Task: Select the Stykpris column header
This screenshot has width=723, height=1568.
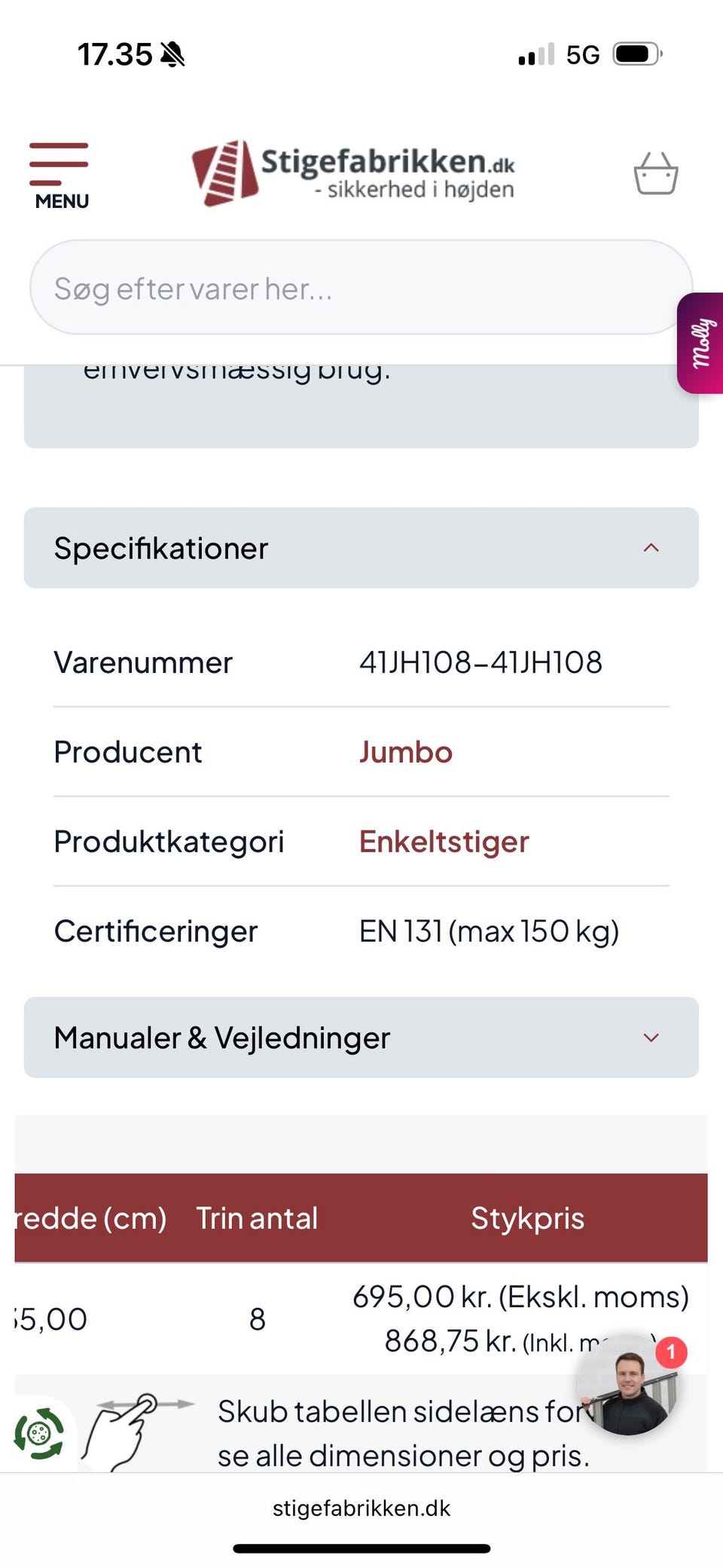Action: click(527, 1218)
